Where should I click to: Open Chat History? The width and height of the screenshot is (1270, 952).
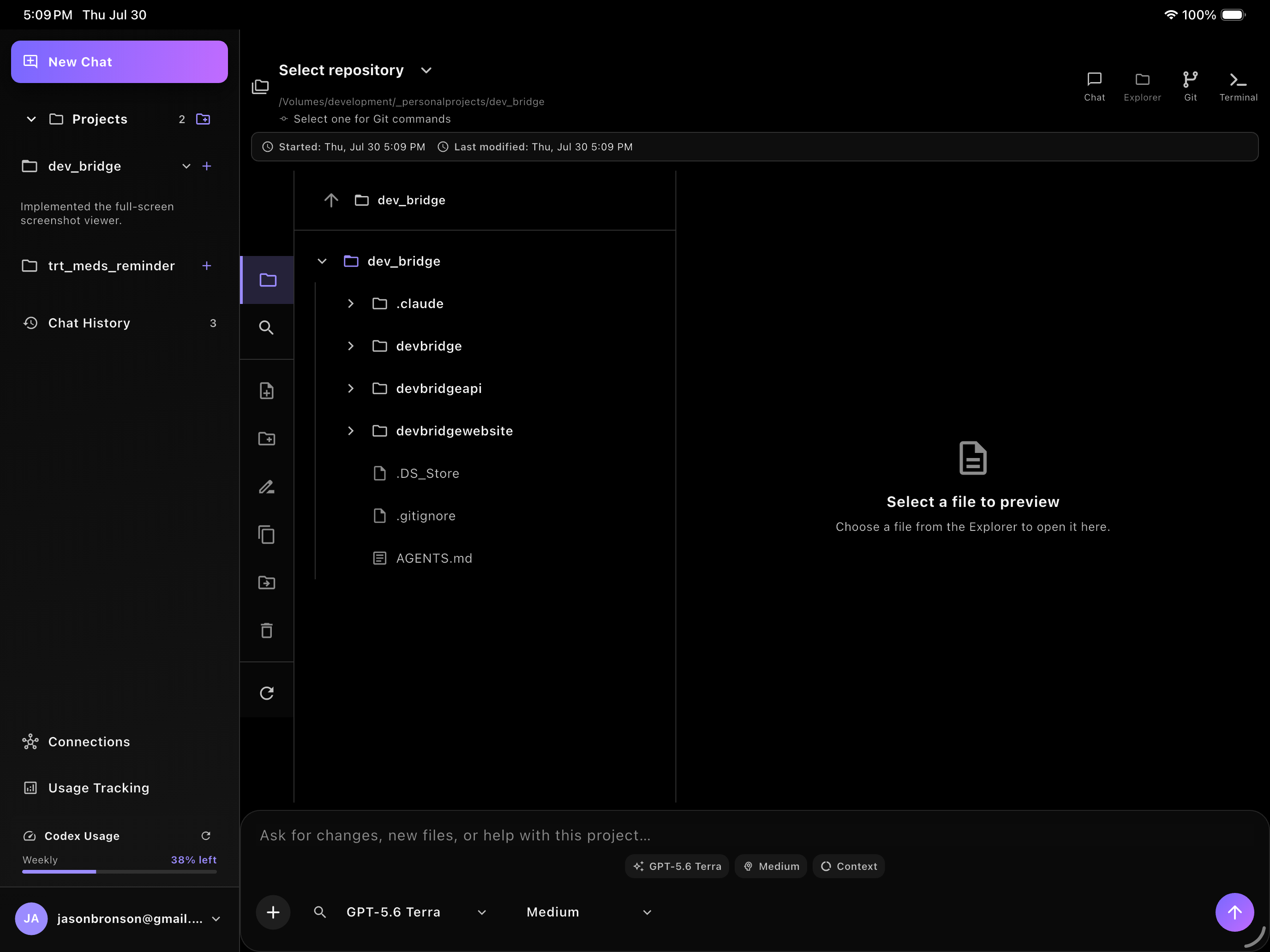pyautogui.click(x=120, y=323)
